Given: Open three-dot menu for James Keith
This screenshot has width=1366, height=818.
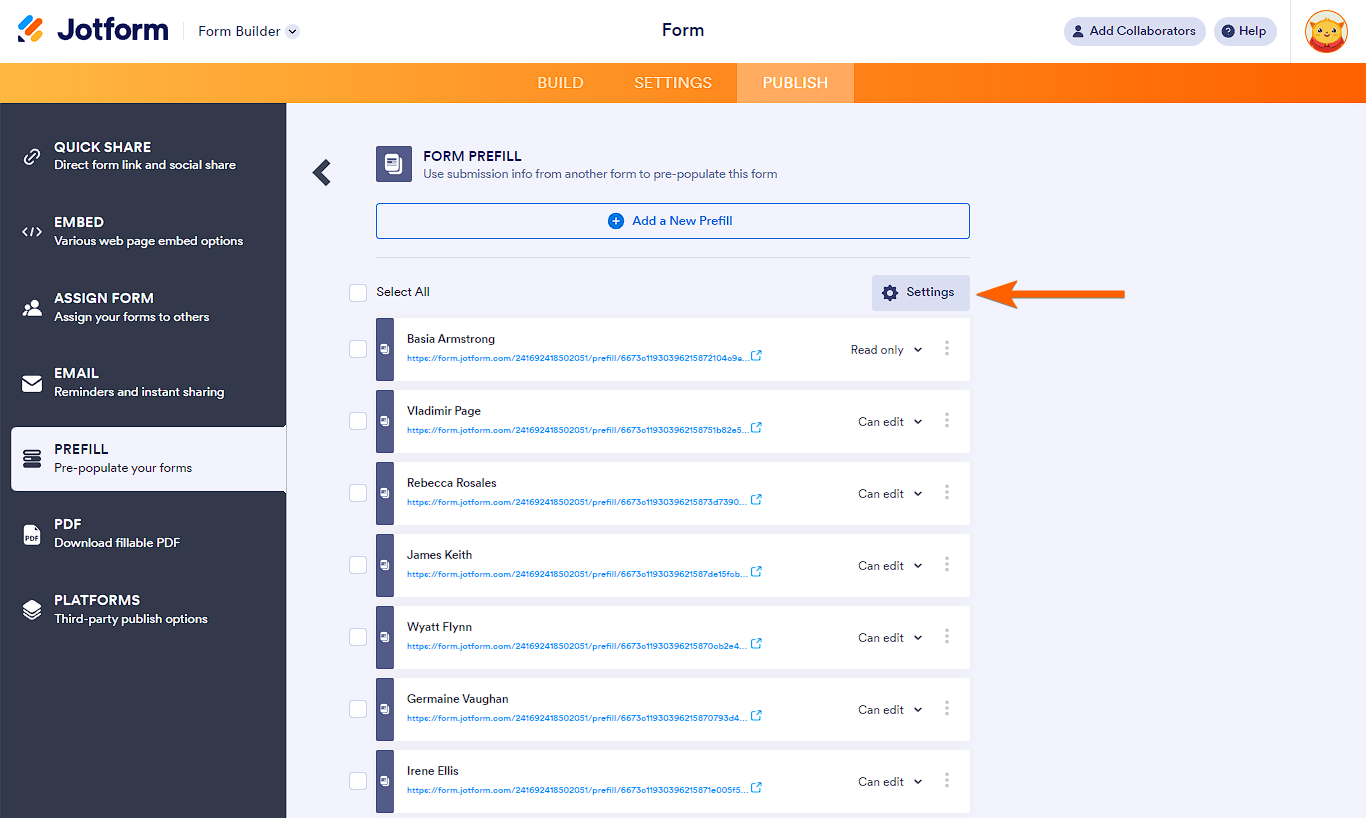Looking at the screenshot, I should click(947, 565).
